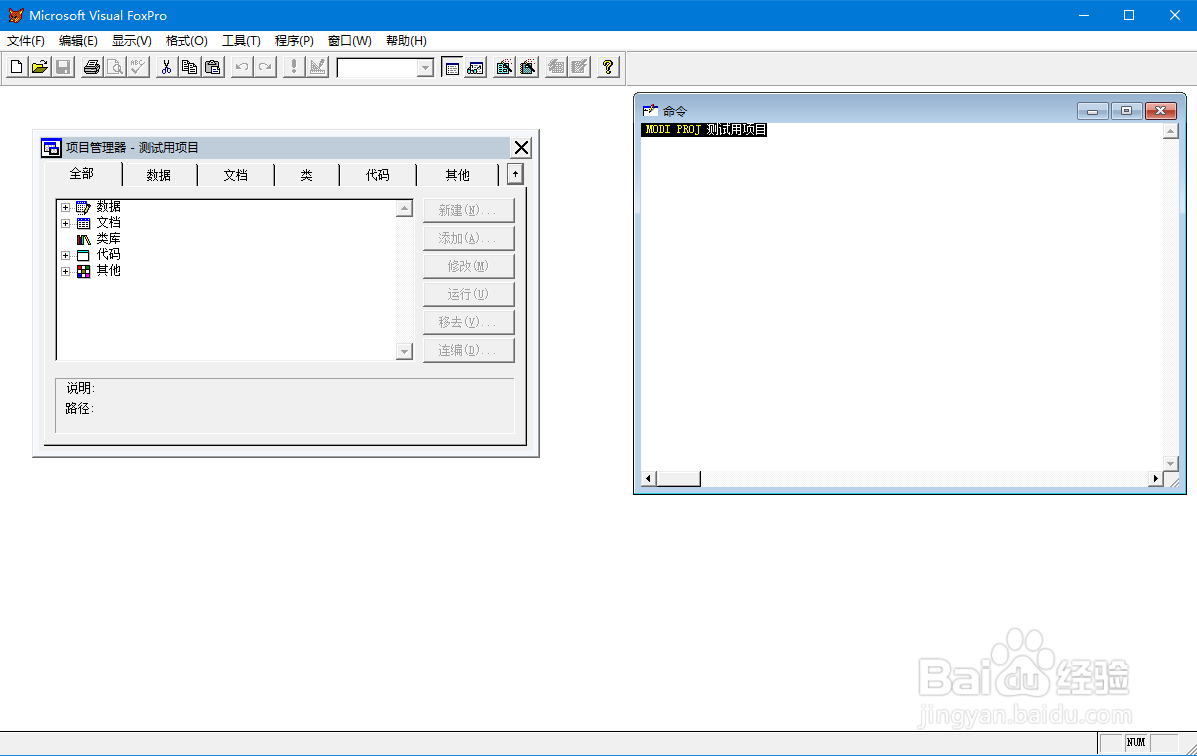Click the Cut scissors icon
Image resolution: width=1197 pixels, height=756 pixels.
(166, 67)
